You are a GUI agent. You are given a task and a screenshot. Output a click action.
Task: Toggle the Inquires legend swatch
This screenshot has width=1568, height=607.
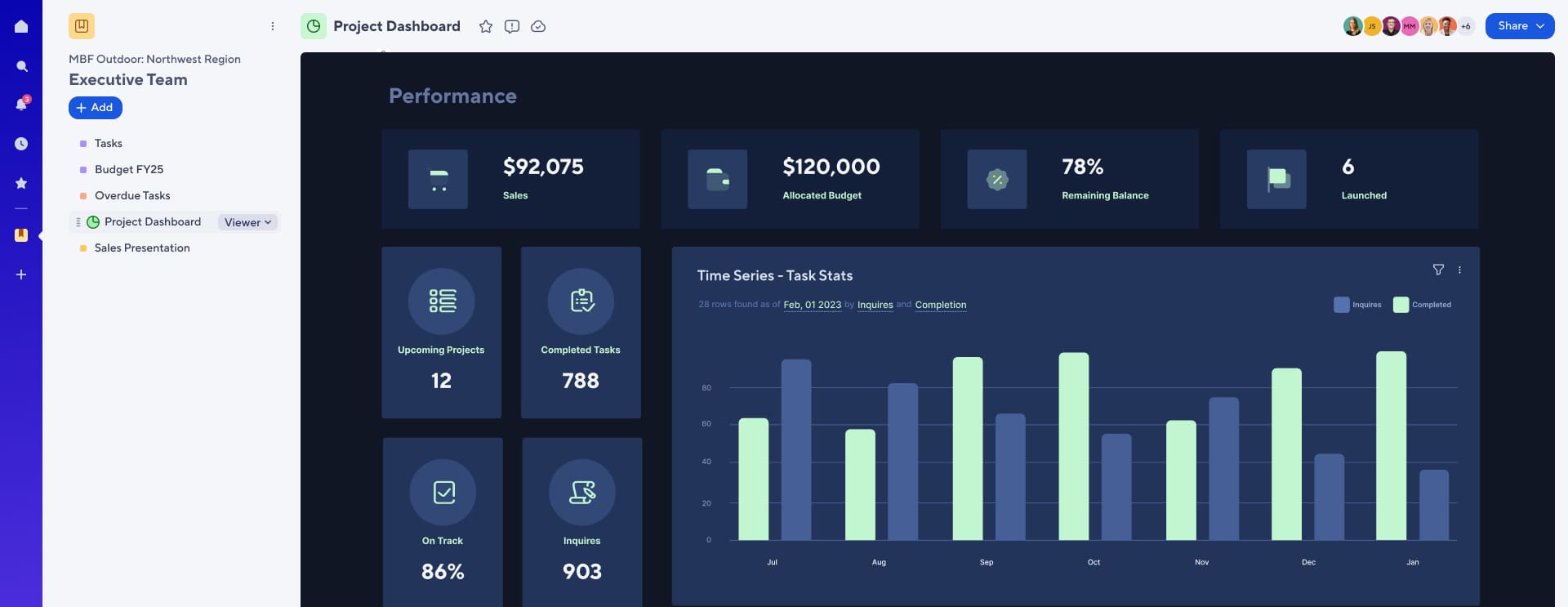click(1341, 305)
